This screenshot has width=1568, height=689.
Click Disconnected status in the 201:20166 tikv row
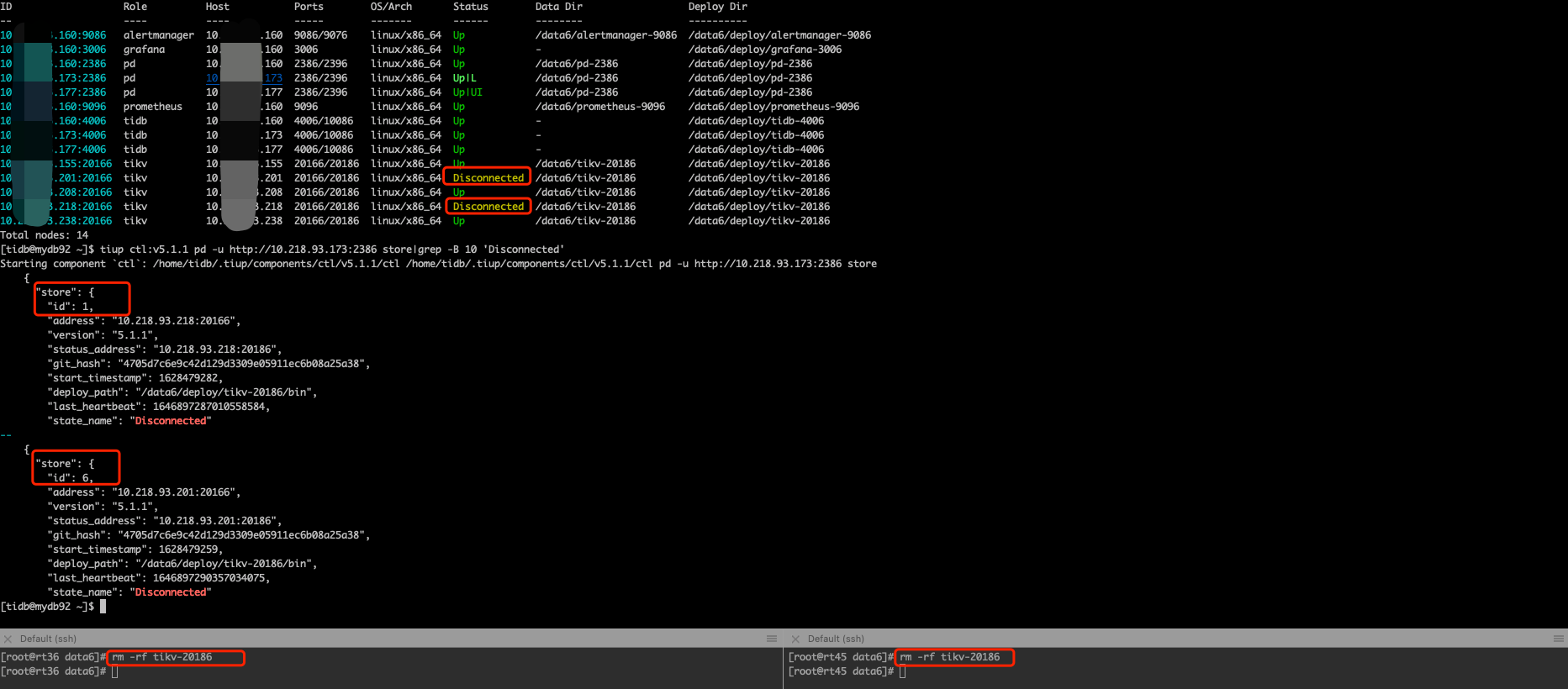[x=488, y=178]
